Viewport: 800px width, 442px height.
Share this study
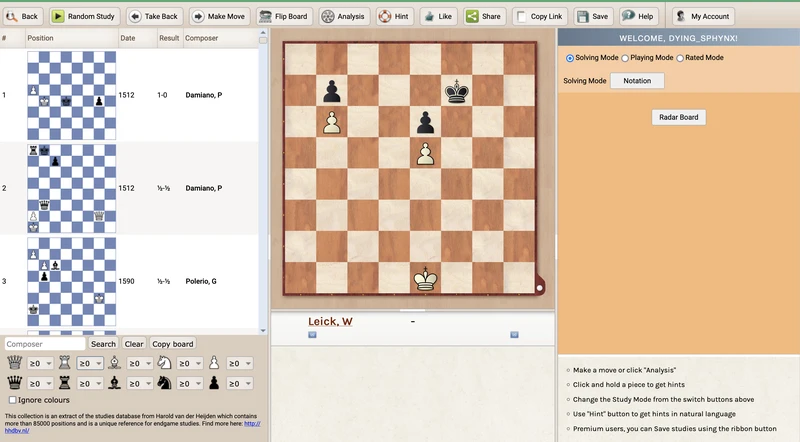pyautogui.click(x=484, y=16)
